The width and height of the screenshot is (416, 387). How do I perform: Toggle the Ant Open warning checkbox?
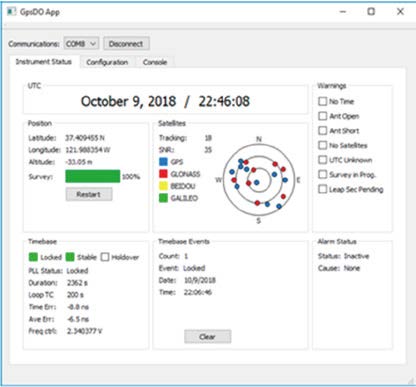[x=323, y=116]
